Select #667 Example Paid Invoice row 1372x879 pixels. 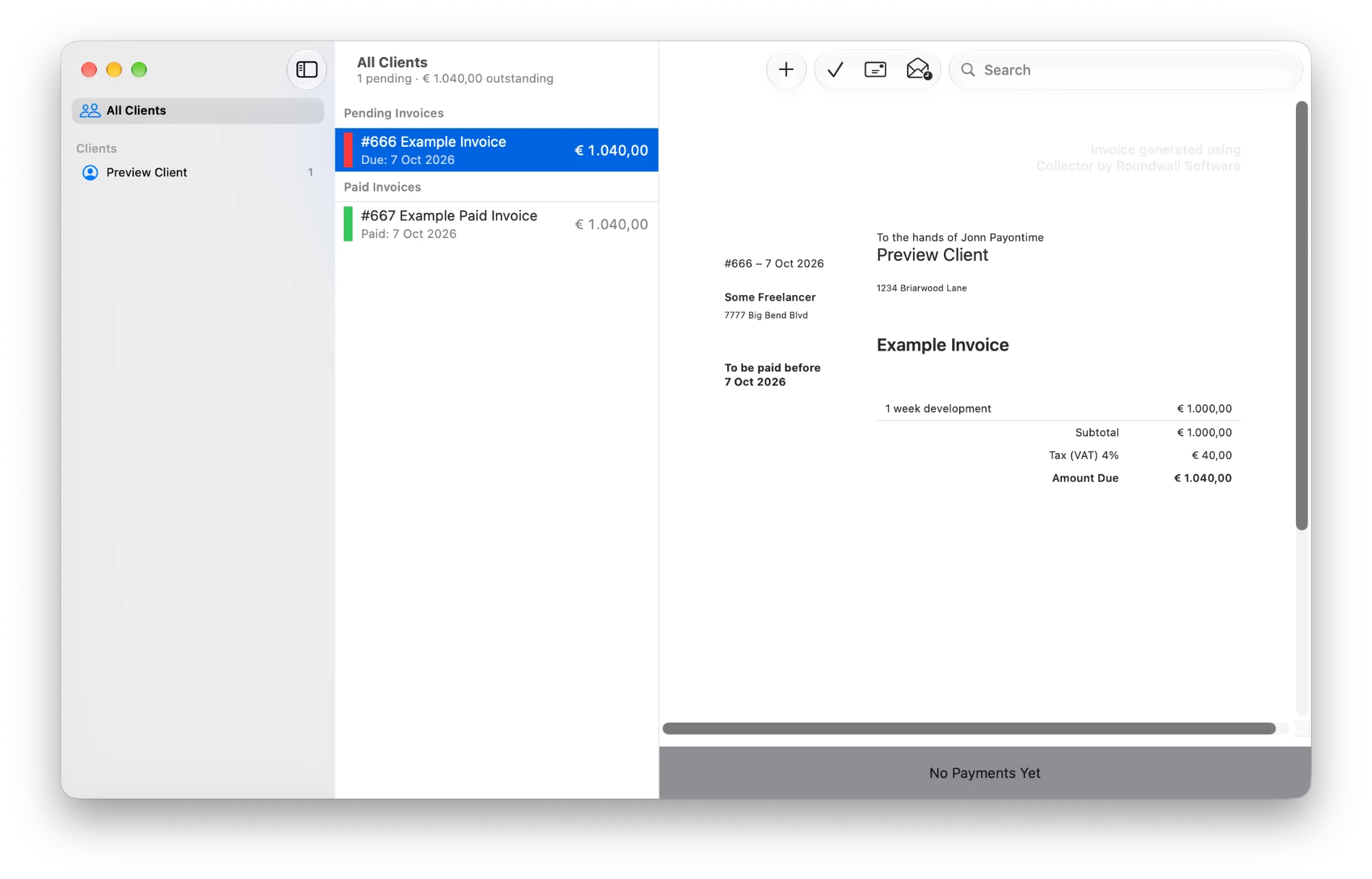pos(497,224)
